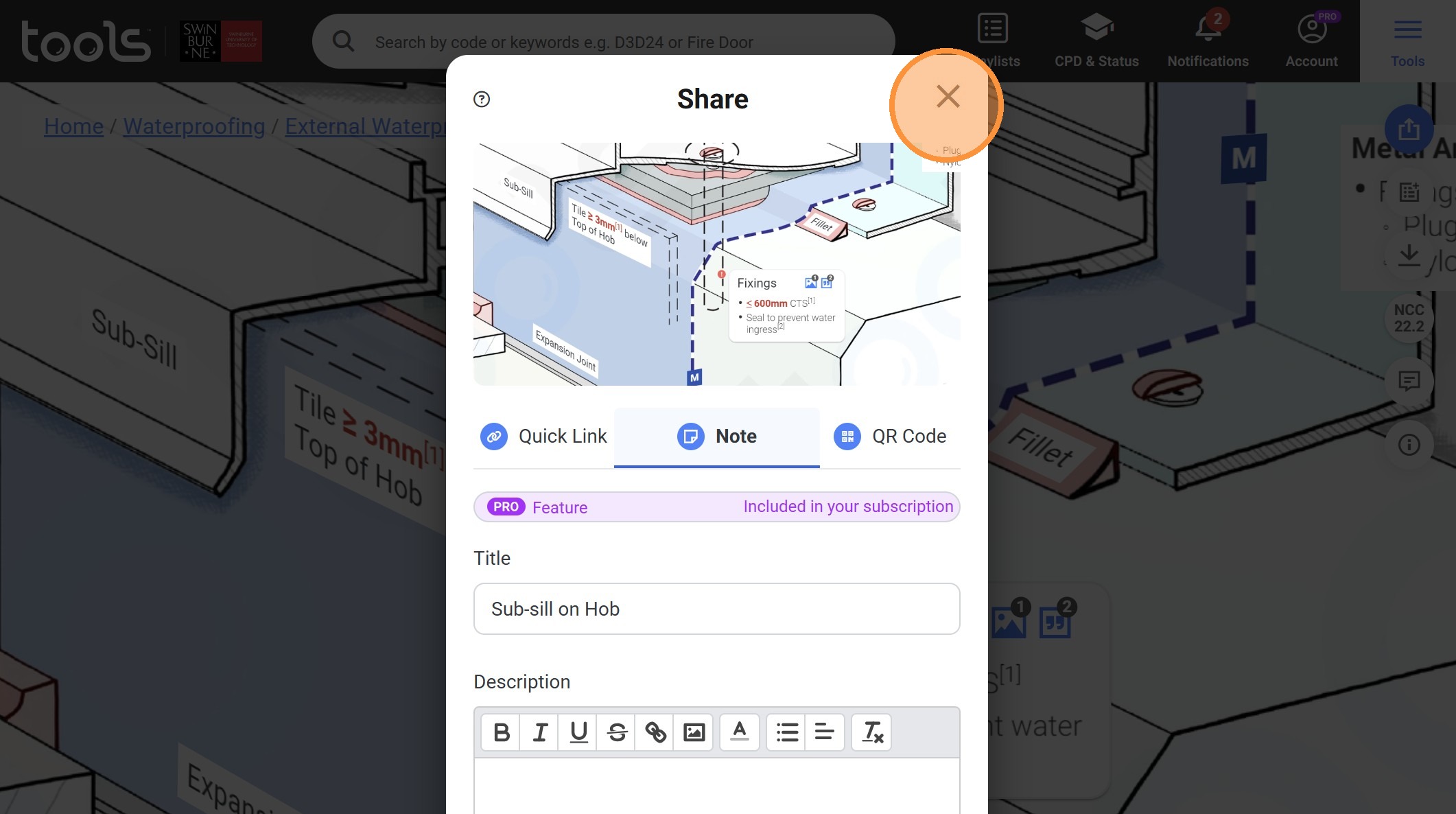Viewport: 1456px width, 814px height.
Task: Toggle Italic formatting in editor
Action: point(540,732)
